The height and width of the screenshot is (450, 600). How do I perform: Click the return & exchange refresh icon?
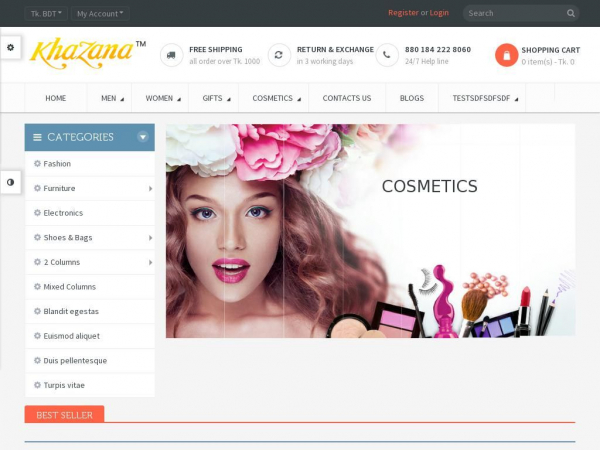point(279,55)
